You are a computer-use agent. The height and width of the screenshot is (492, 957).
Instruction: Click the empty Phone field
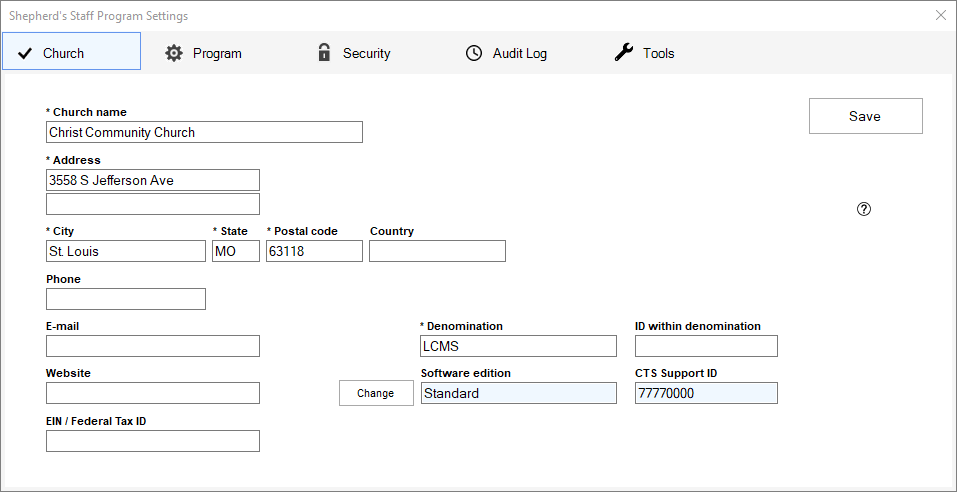(x=125, y=299)
